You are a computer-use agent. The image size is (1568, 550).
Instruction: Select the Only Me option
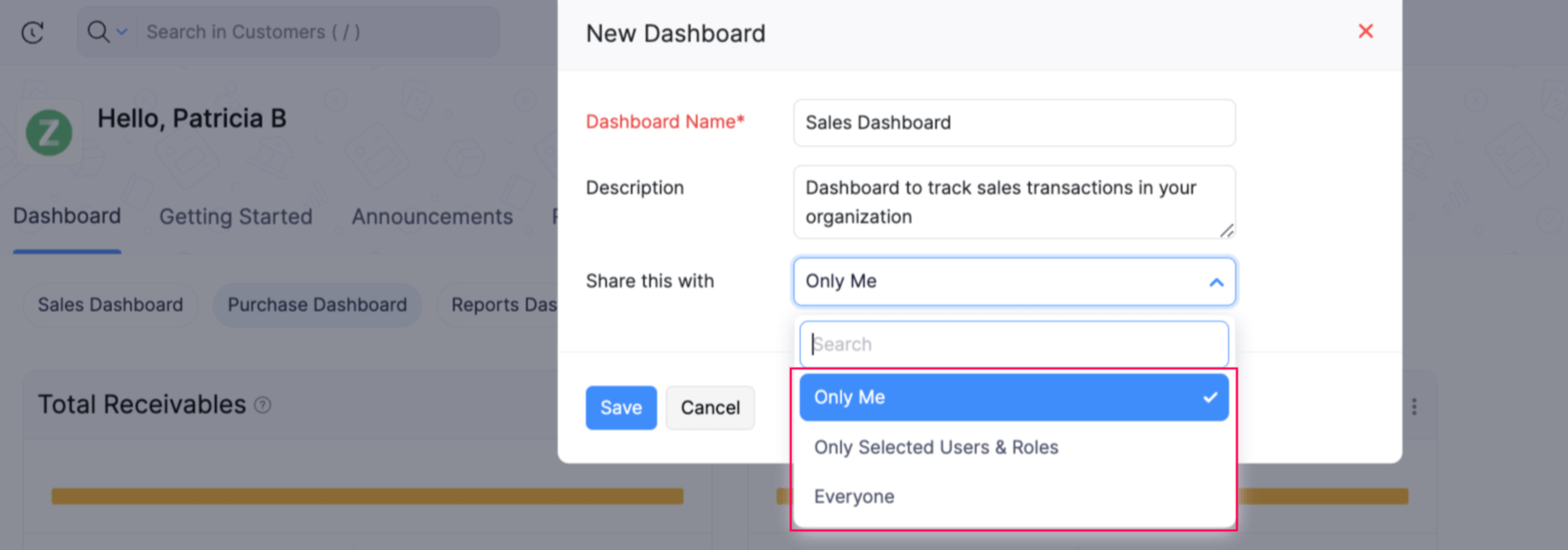[849, 397]
